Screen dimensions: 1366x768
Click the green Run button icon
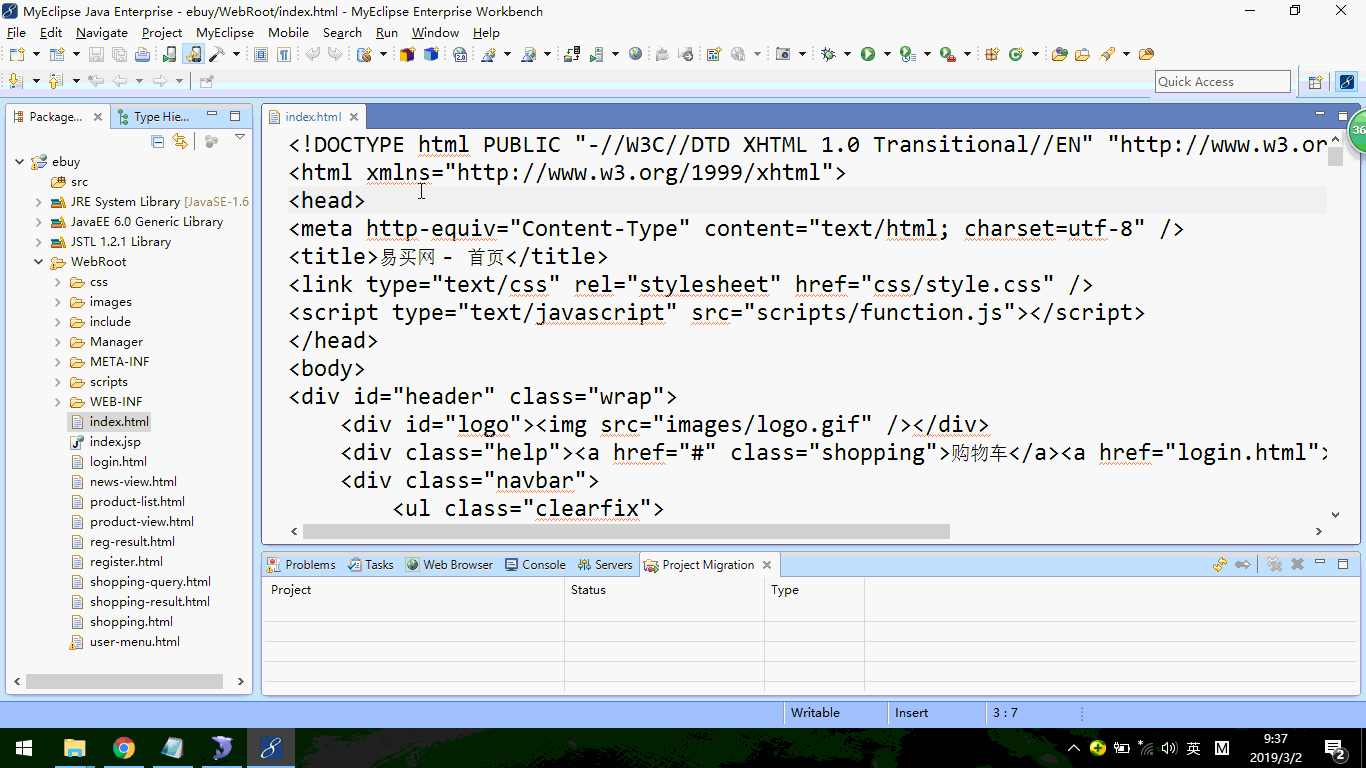[868, 54]
